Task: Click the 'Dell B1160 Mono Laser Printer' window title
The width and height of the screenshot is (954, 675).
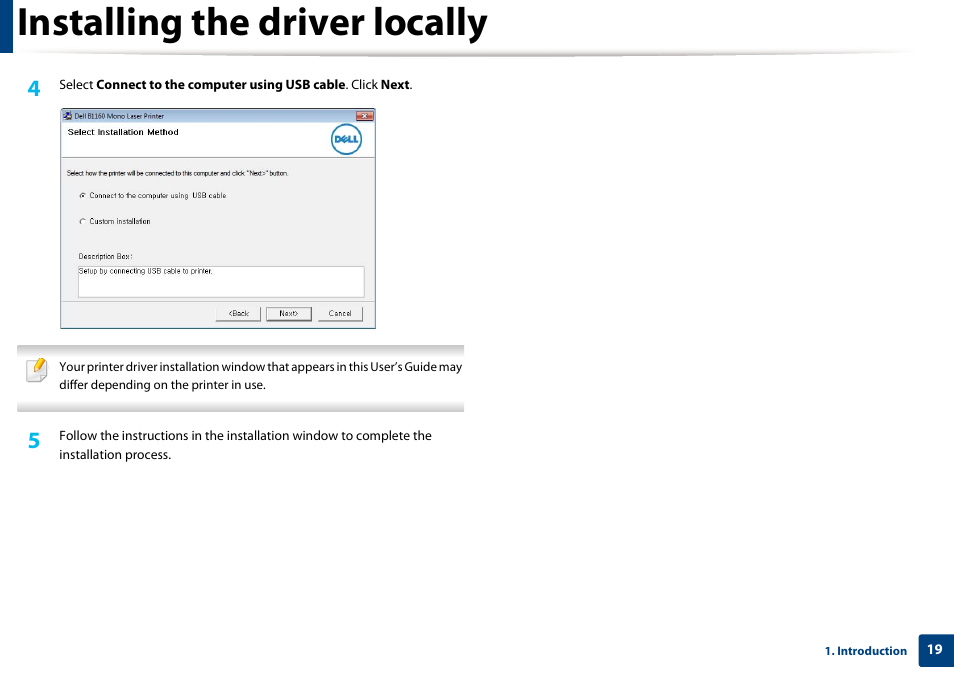Action: [x=119, y=116]
